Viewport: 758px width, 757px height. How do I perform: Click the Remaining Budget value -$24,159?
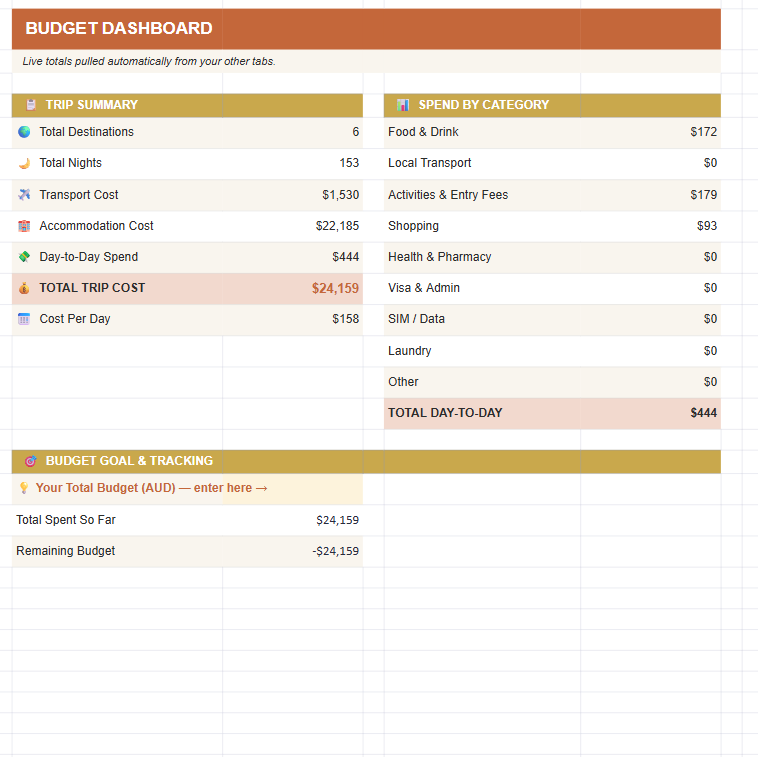point(335,551)
